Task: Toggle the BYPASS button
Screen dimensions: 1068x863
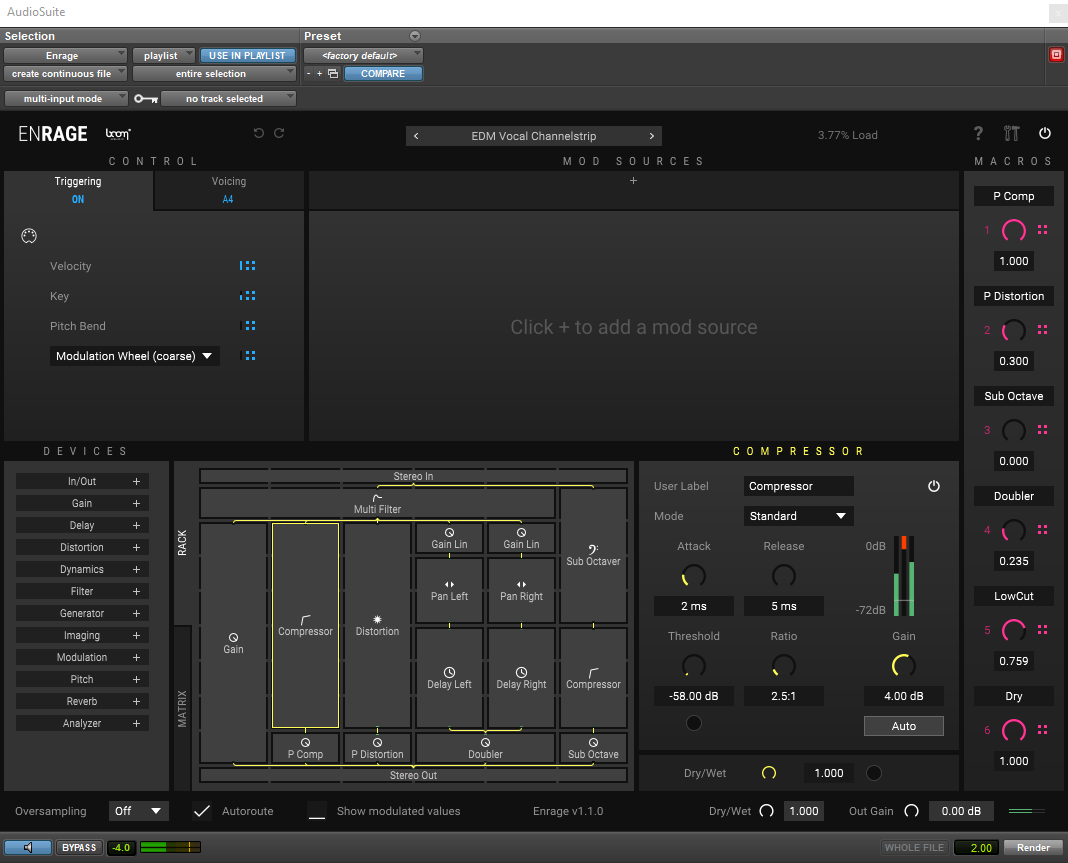Action: tap(79, 847)
